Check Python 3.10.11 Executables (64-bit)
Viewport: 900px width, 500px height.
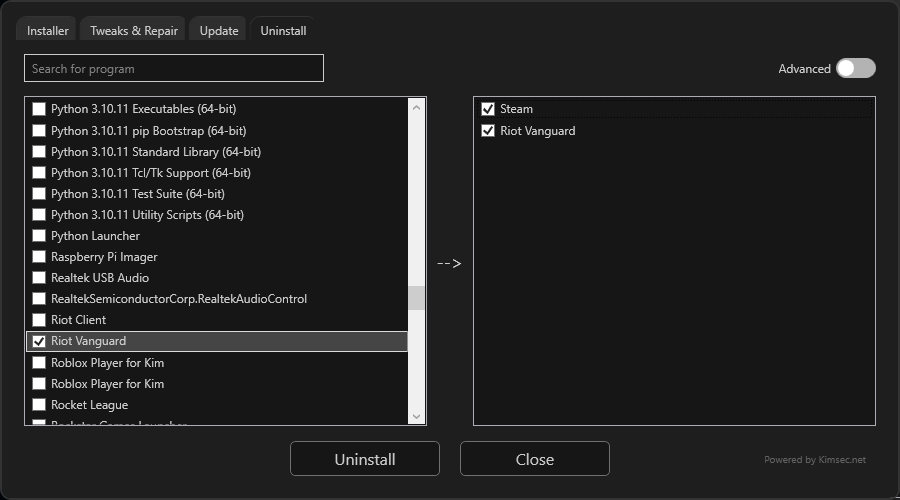[x=39, y=109]
